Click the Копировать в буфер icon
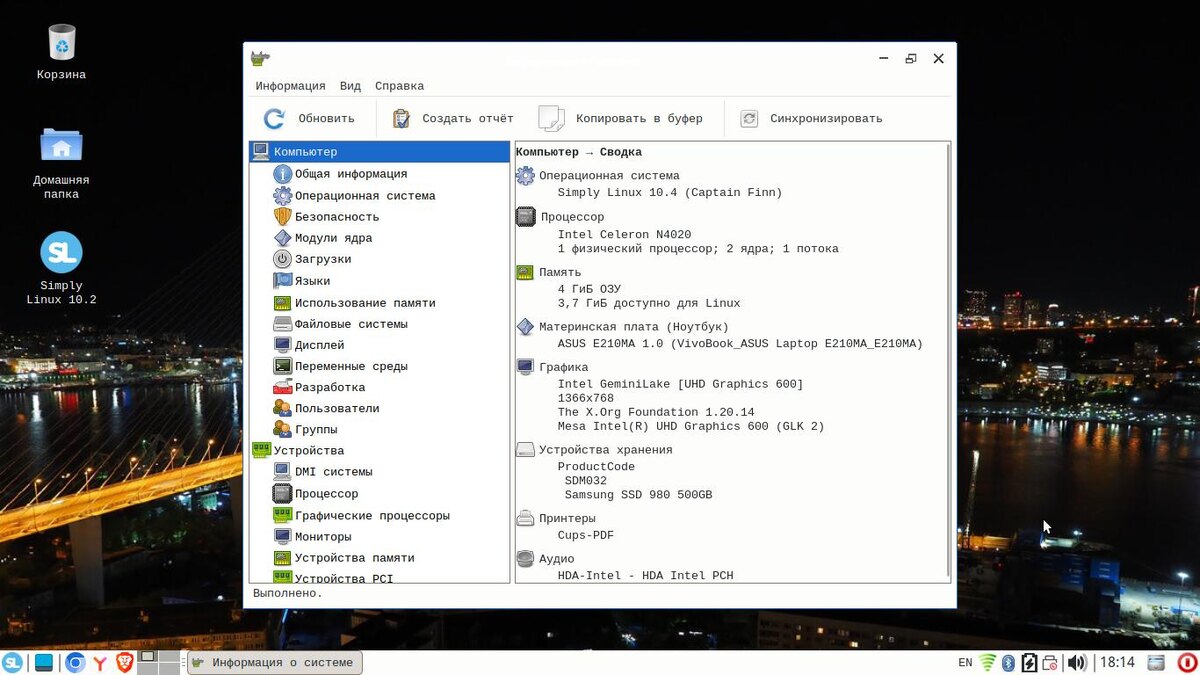The width and height of the screenshot is (1200, 675). (x=551, y=119)
